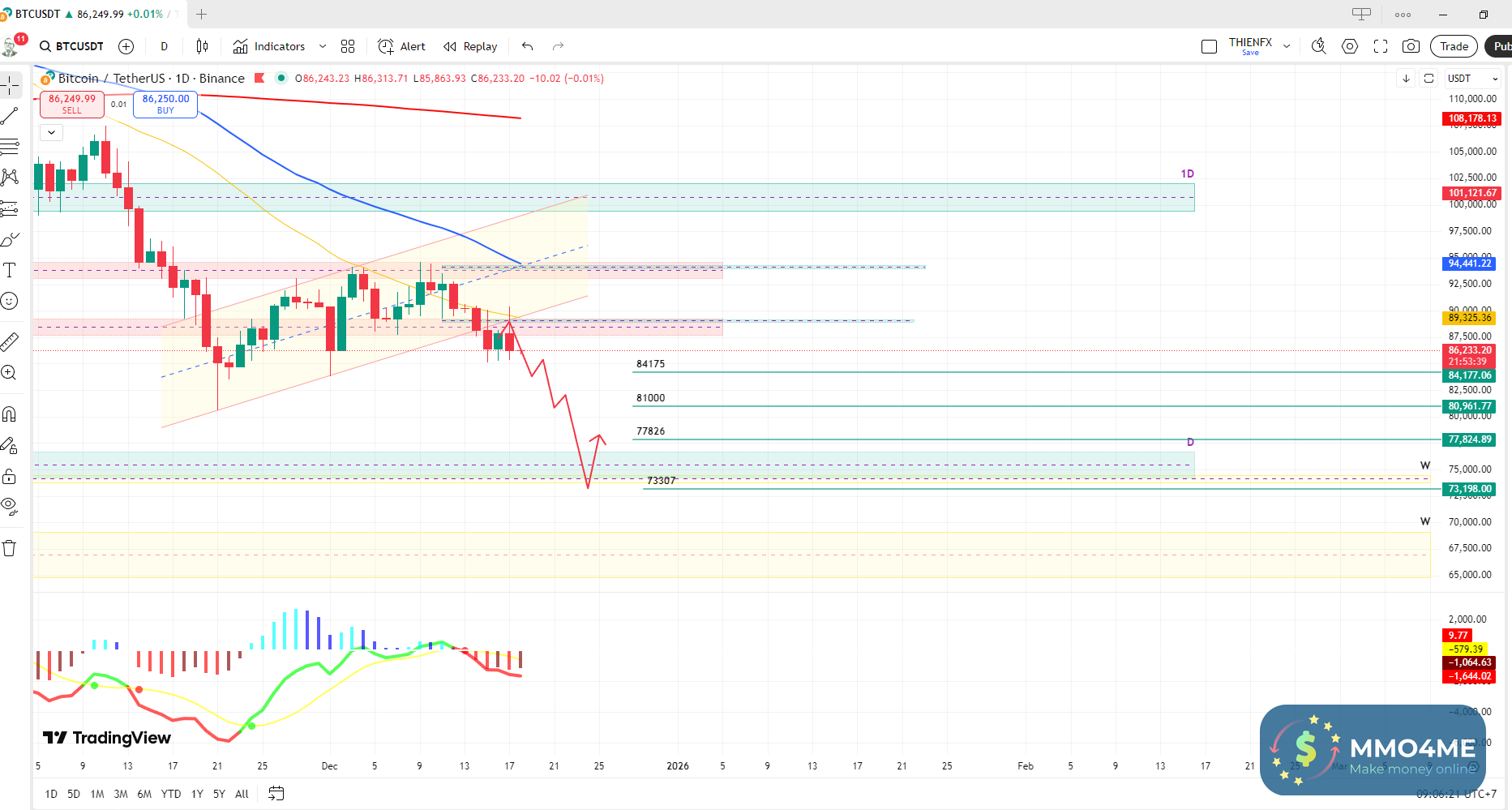Open the three-dots more menu in title bar
Viewport: 1512px width, 810px height.
coord(1403,14)
